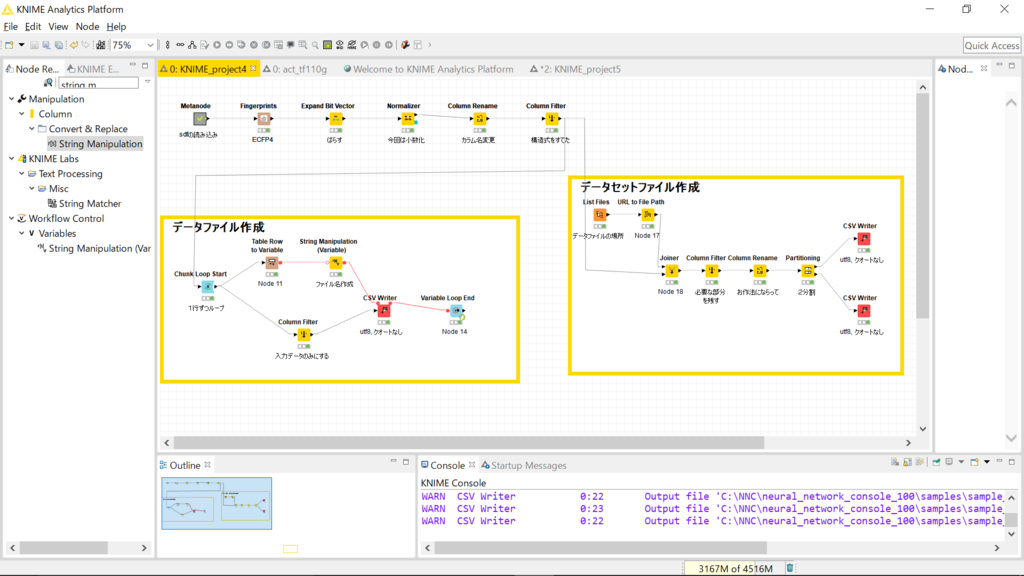
Task: Select the Column Rename node in top row
Action: pyautogui.click(x=480, y=119)
